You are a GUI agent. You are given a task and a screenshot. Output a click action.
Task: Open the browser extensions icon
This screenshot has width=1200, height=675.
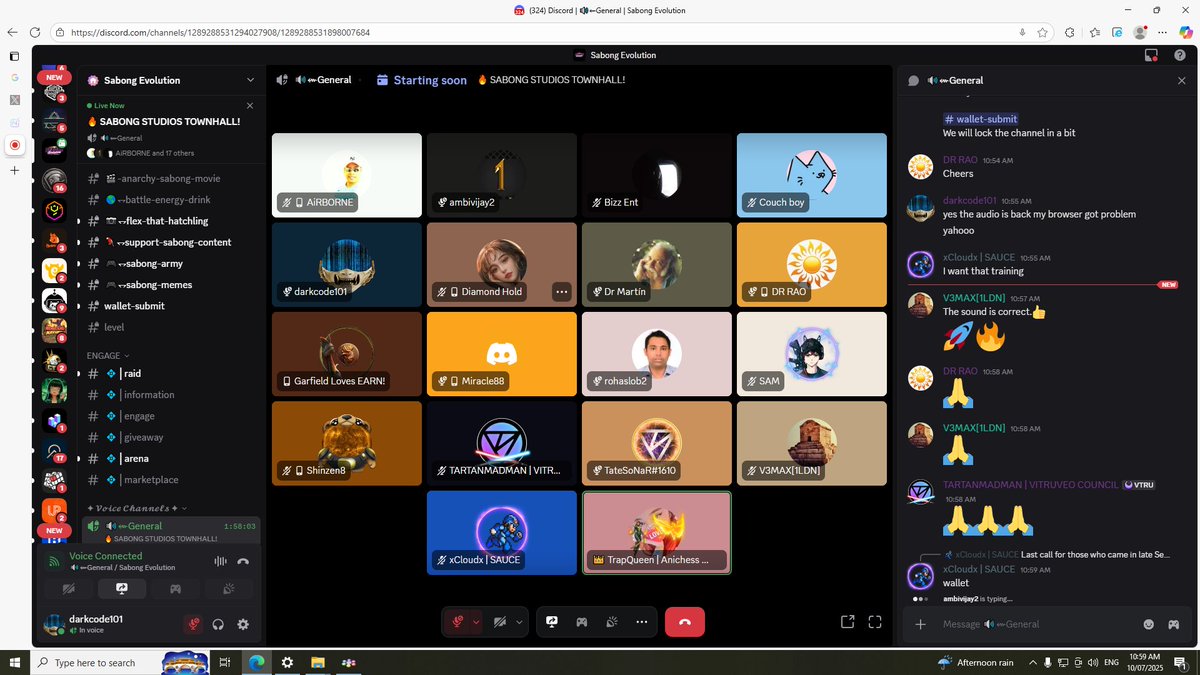(x=1069, y=32)
